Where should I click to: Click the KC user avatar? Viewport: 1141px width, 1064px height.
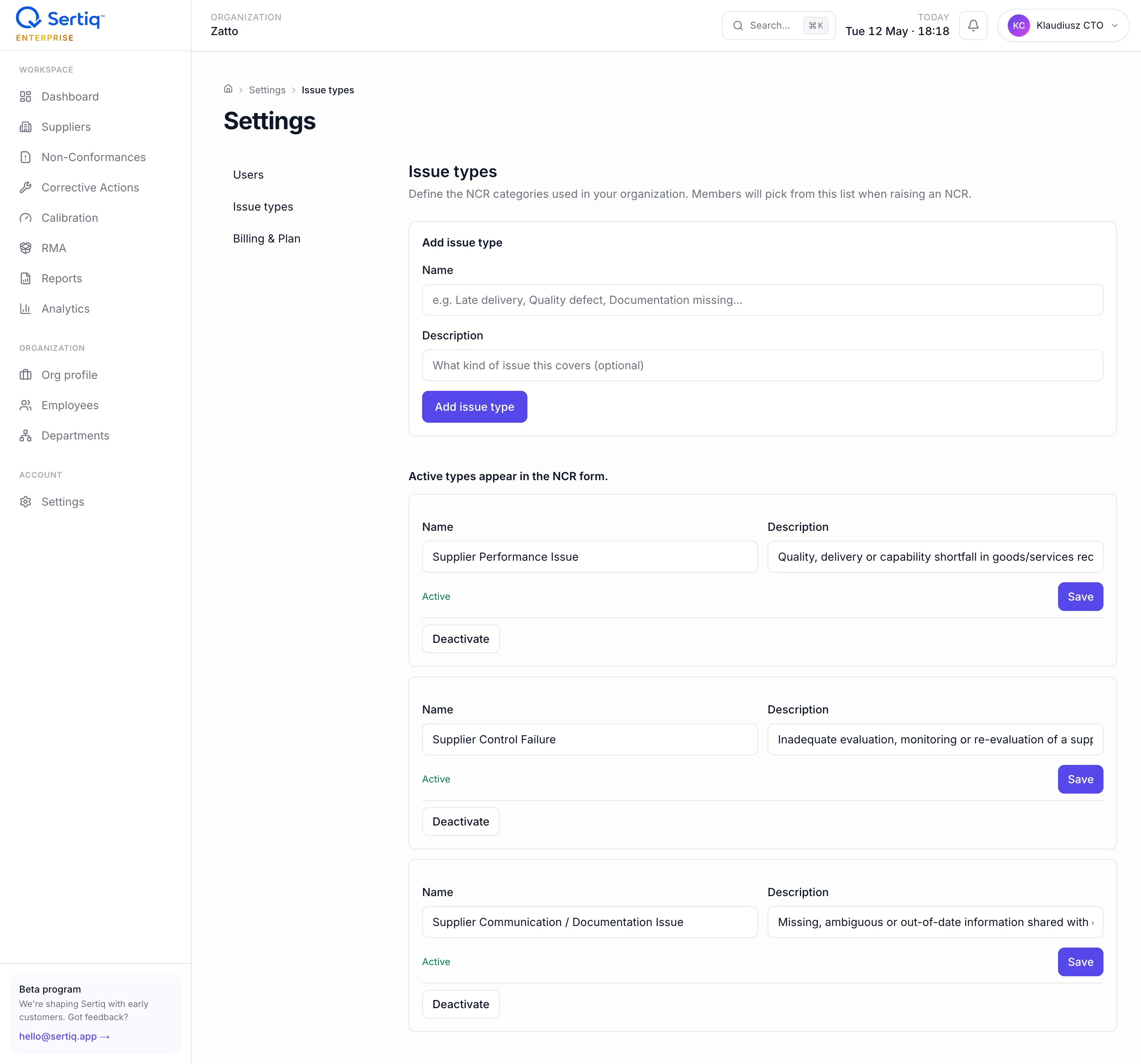coord(1018,25)
